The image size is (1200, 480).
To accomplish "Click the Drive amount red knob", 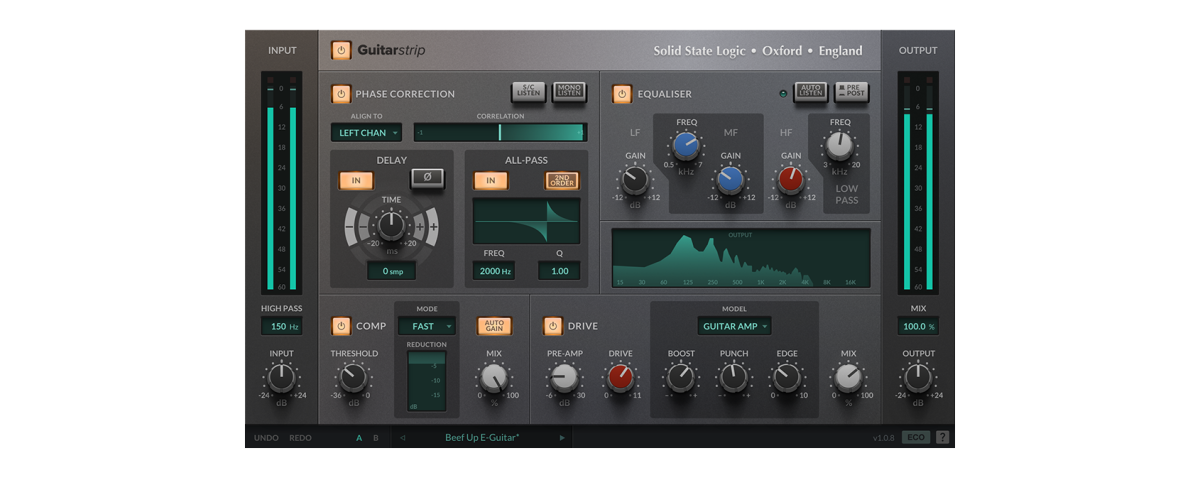I will coord(620,377).
